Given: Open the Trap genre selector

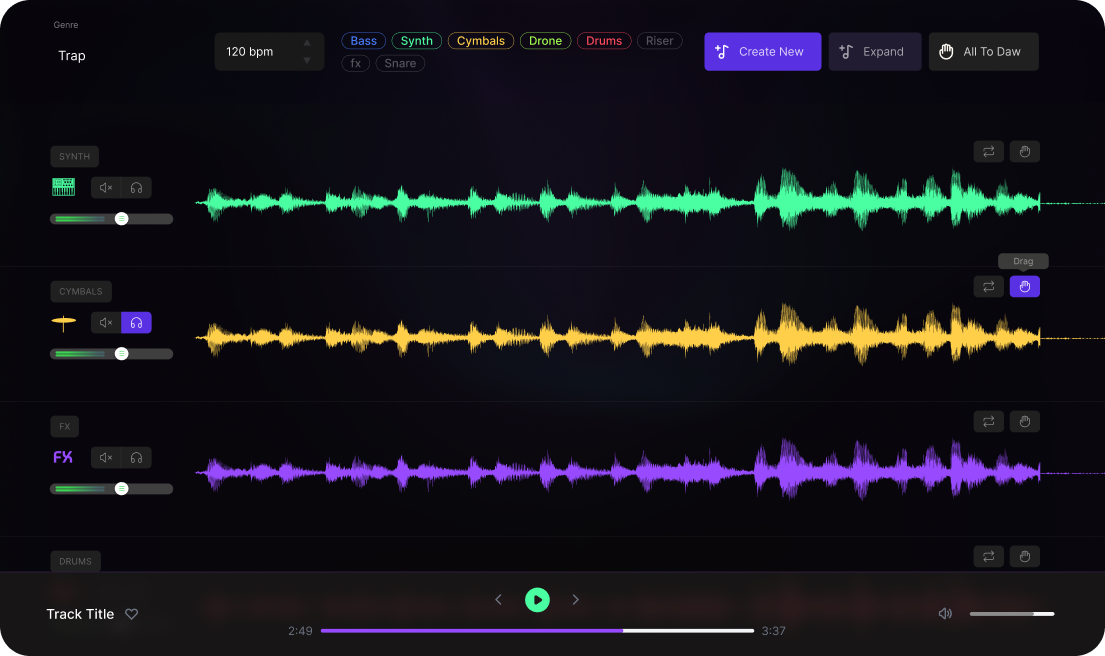Looking at the screenshot, I should 72,56.
